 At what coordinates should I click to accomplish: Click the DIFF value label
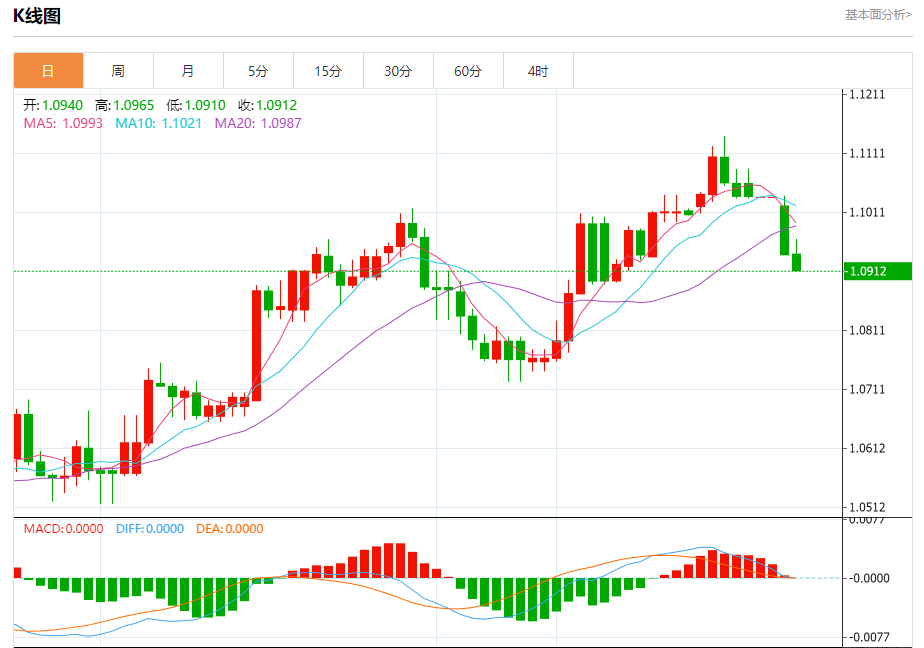(150, 528)
